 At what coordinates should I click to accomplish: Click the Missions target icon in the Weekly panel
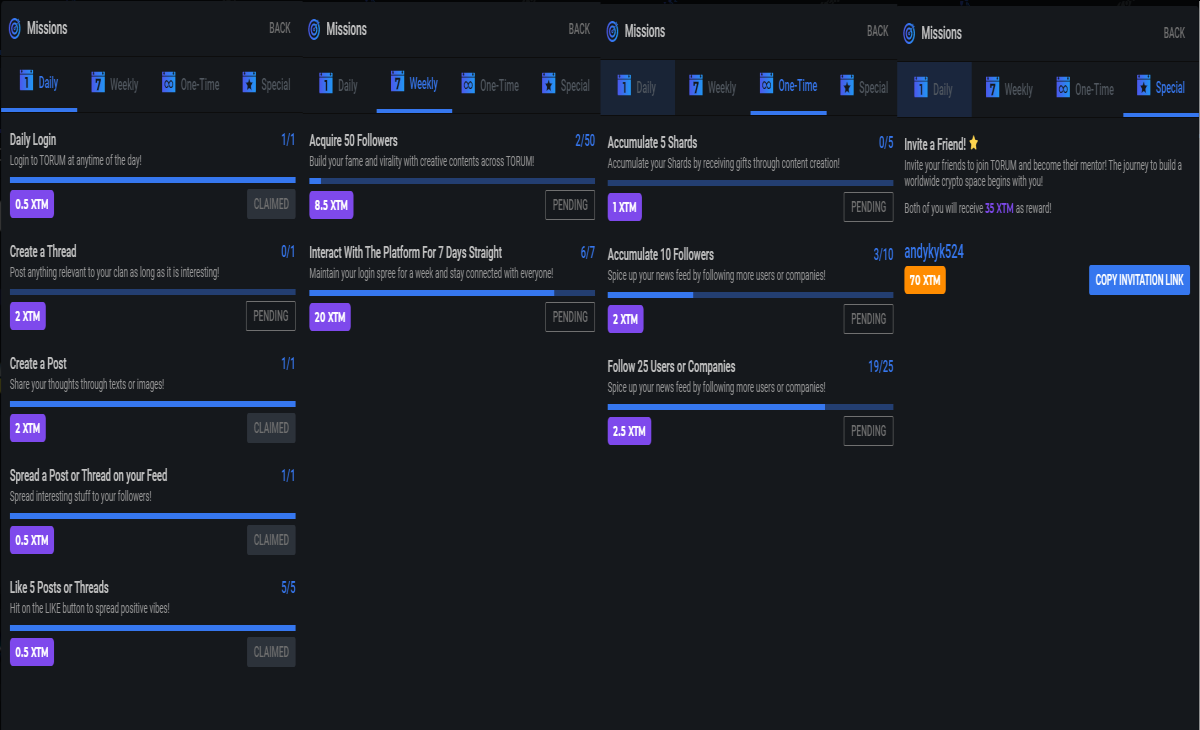pyautogui.click(x=314, y=29)
